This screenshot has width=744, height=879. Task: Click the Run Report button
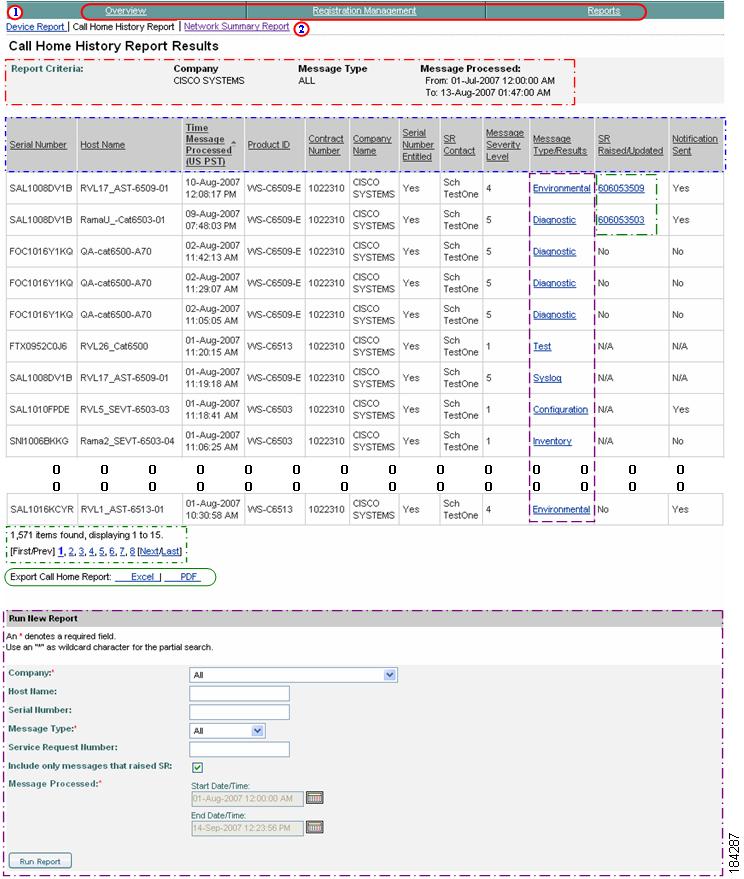coord(40,861)
